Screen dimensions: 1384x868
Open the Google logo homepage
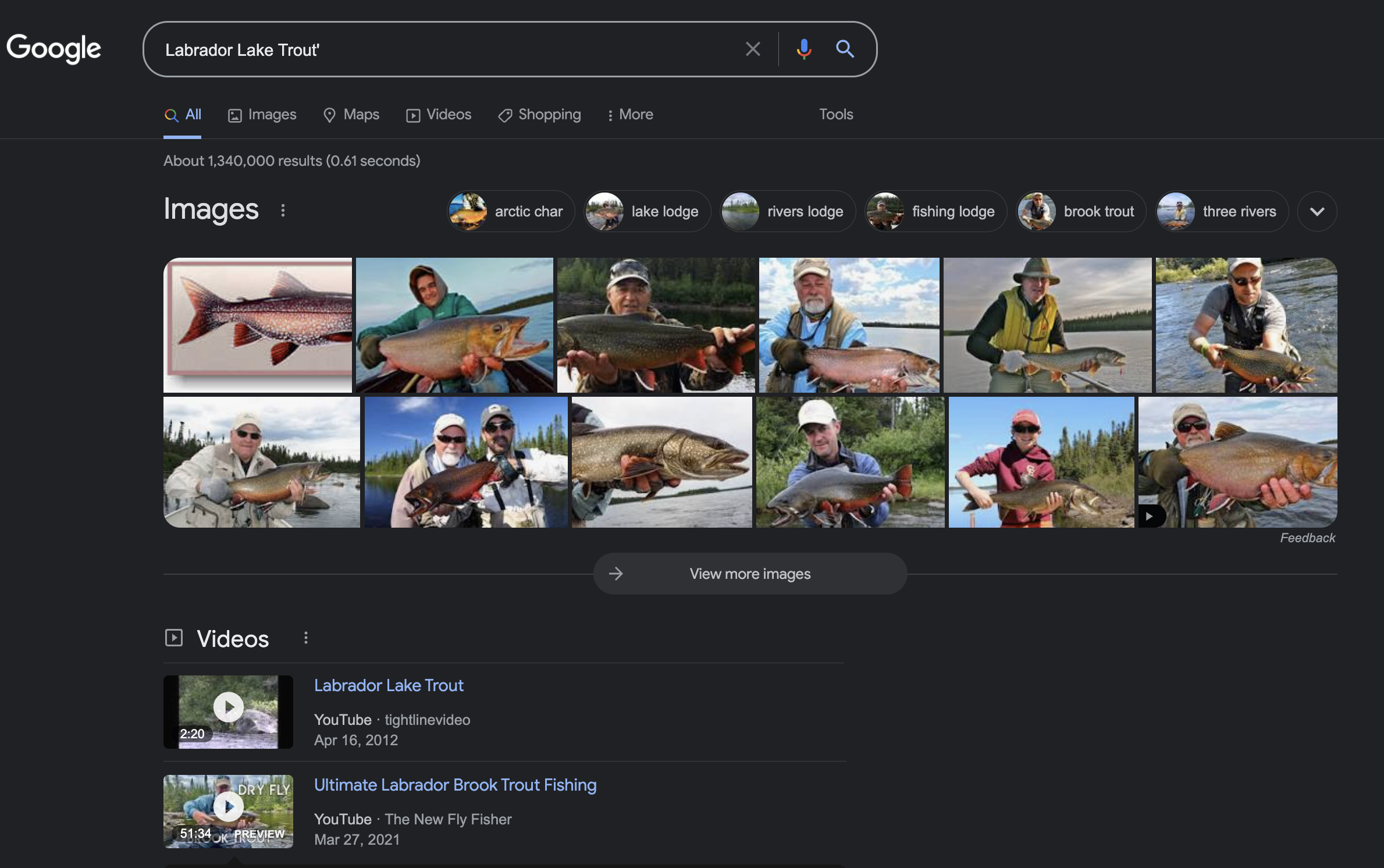pyautogui.click(x=54, y=48)
